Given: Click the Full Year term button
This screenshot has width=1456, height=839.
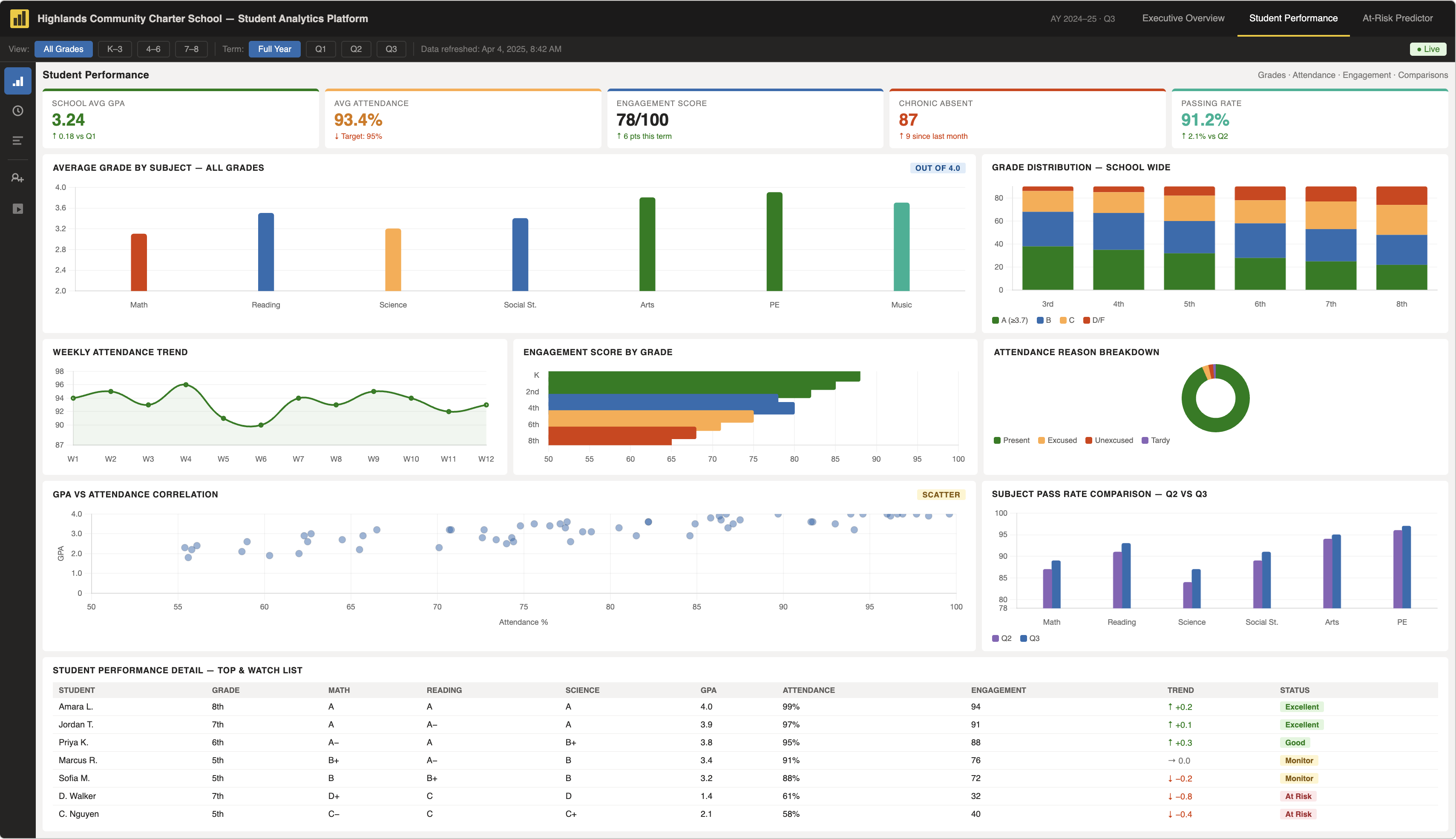Looking at the screenshot, I should (x=275, y=49).
